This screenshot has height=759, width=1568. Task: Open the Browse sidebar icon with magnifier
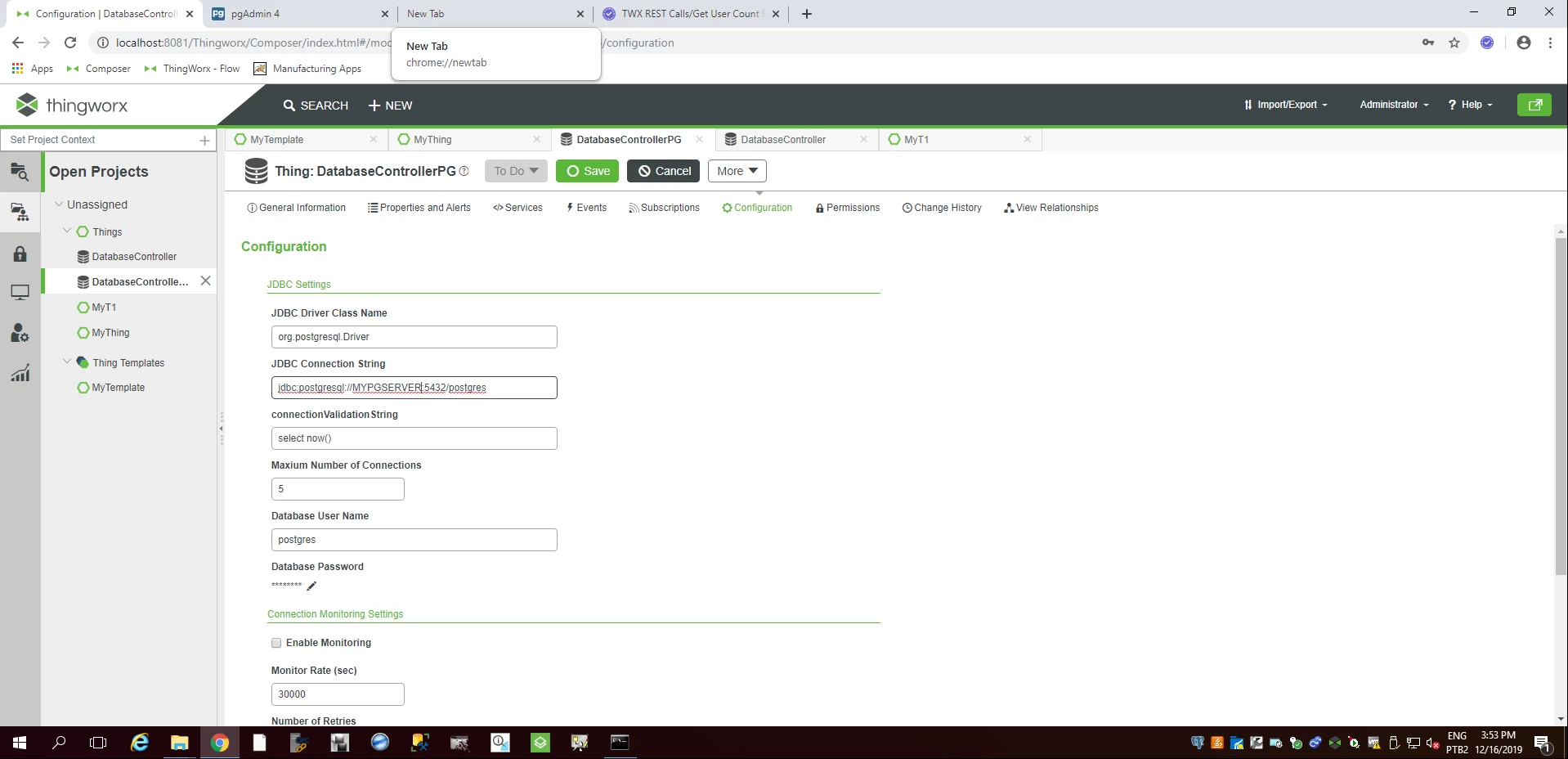pyautogui.click(x=20, y=172)
